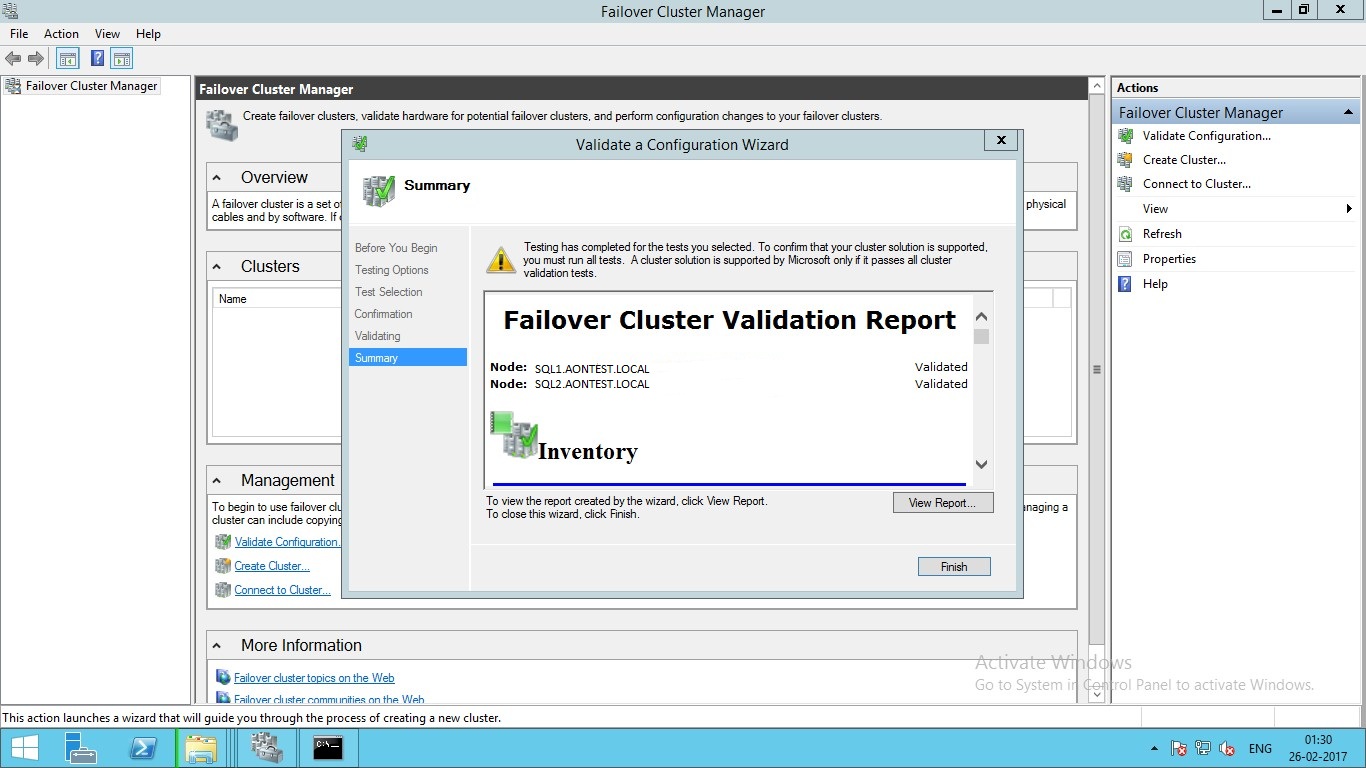Open Command Prompt from the taskbar
1366x768 pixels.
[x=328, y=748]
